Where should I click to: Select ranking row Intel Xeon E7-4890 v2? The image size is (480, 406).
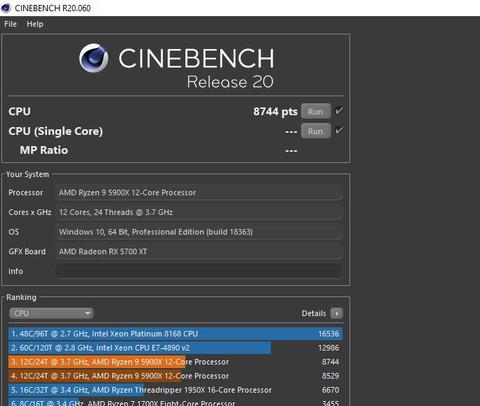coord(175,348)
